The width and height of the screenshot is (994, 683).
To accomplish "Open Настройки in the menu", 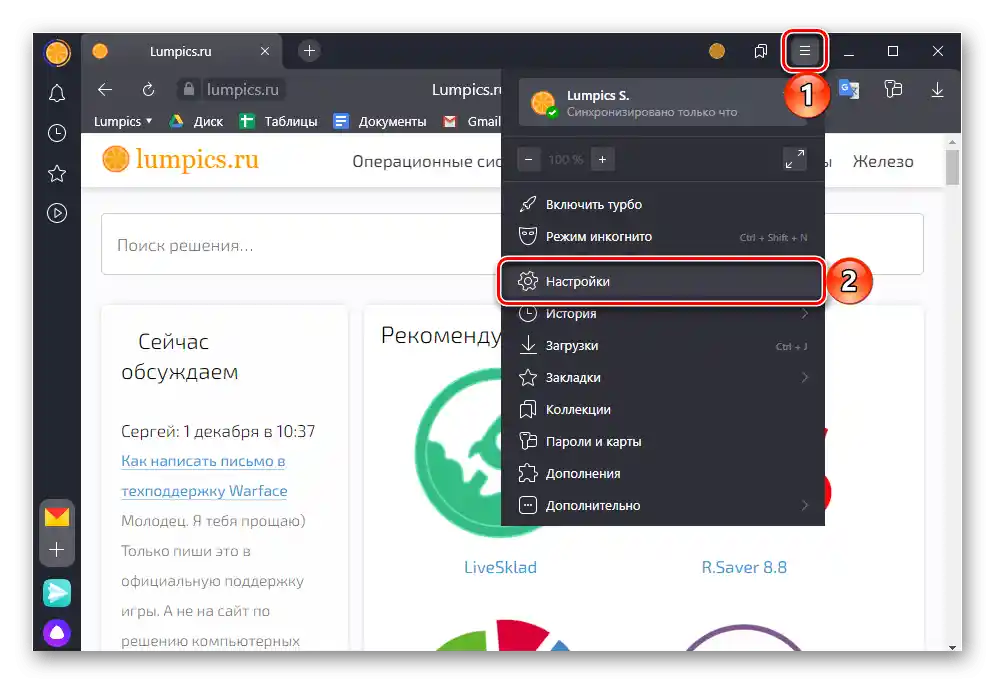I will 662,281.
